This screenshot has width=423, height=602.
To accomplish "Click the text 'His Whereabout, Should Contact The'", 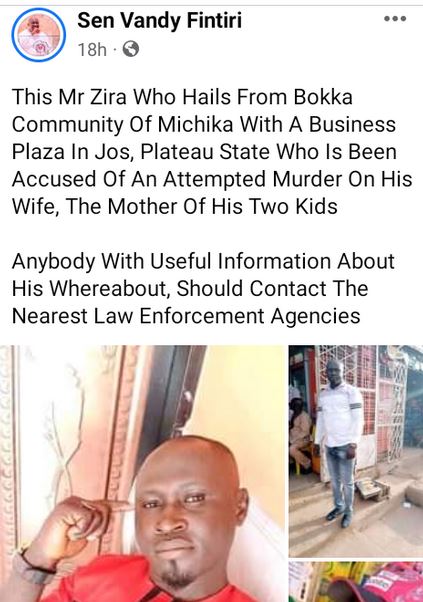I will pyautogui.click(x=190, y=289).
